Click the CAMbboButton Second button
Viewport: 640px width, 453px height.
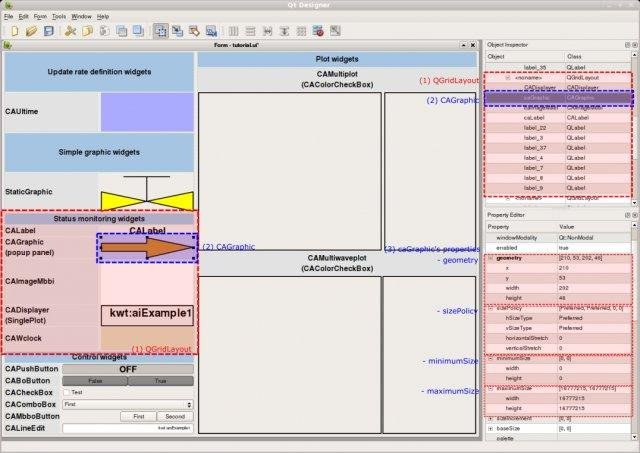click(175, 416)
